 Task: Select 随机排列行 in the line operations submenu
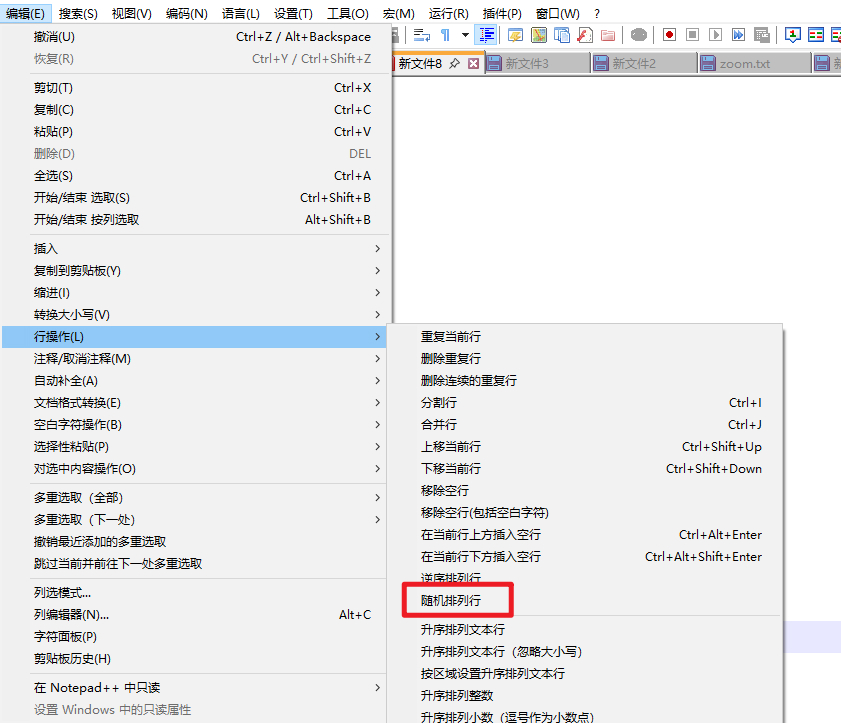pyautogui.click(x=585, y=601)
